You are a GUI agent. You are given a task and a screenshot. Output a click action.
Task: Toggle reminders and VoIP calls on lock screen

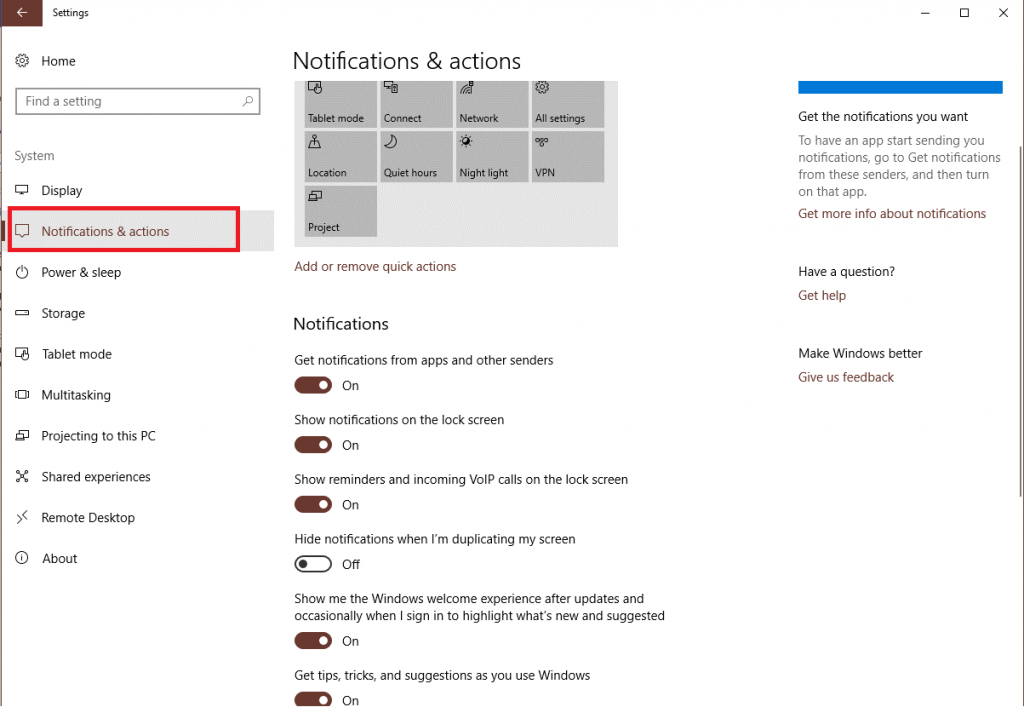313,505
